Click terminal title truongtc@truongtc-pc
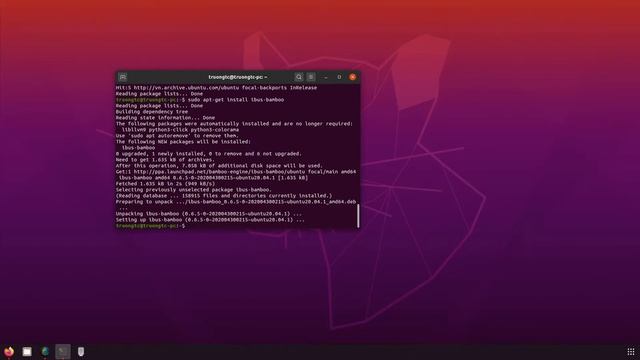 click(x=238, y=77)
